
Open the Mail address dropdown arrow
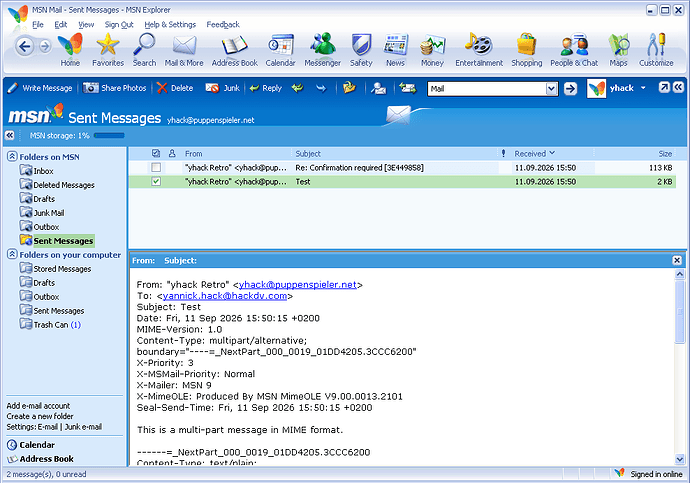click(551, 89)
